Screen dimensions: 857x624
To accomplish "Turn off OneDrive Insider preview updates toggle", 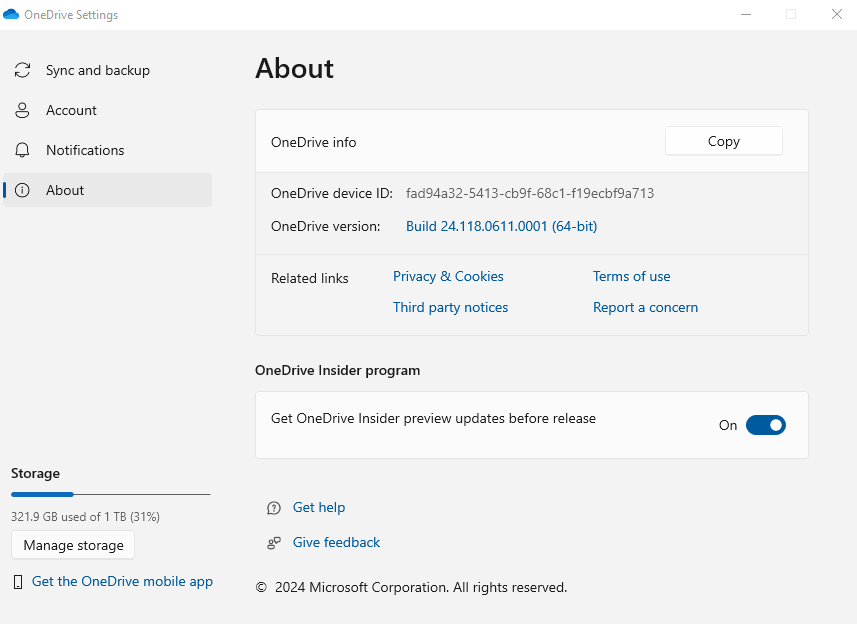I will [766, 425].
